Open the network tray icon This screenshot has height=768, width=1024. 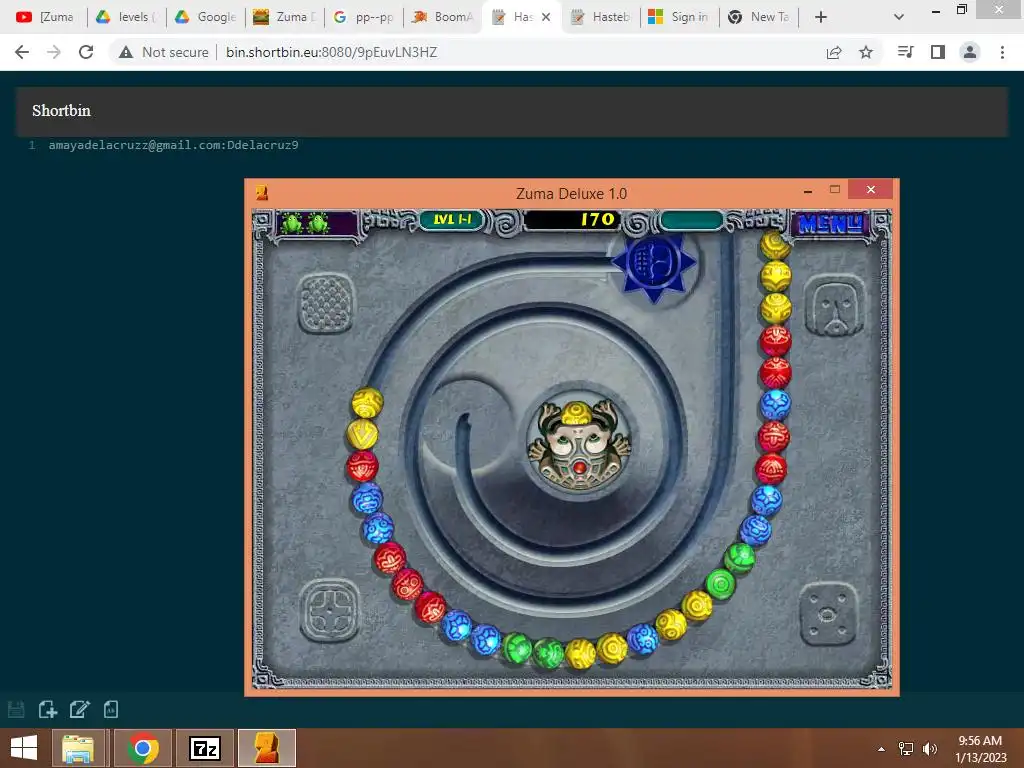(x=906, y=749)
